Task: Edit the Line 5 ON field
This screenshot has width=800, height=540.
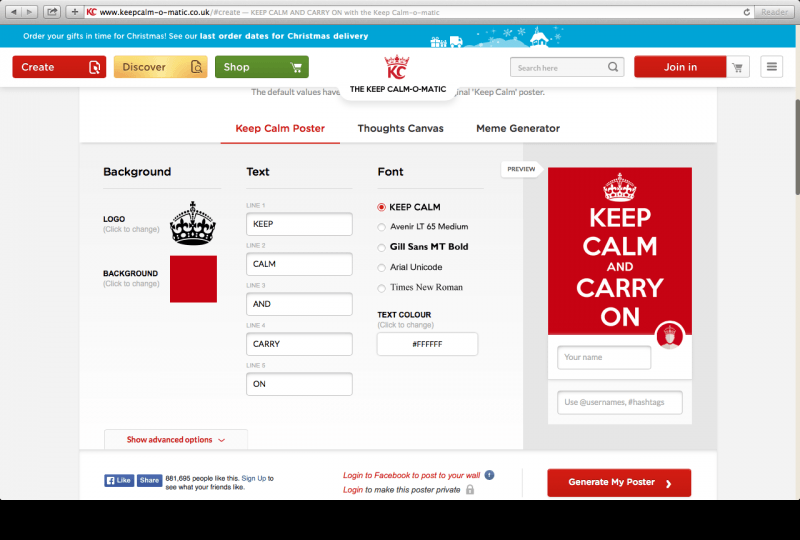Action: 299,384
